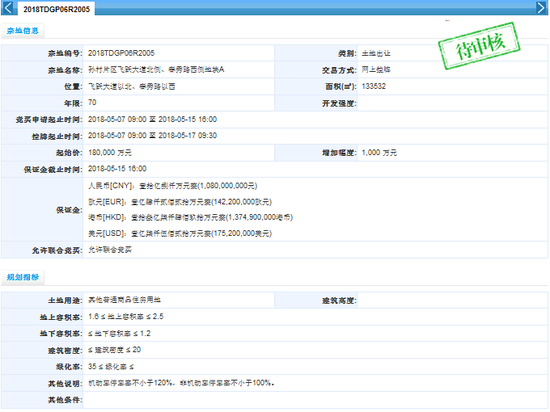Viewport: 550px width, 412px height.
Task: Select the 2018TDGP06R2005 tab
Action: pyautogui.click(x=56, y=9)
